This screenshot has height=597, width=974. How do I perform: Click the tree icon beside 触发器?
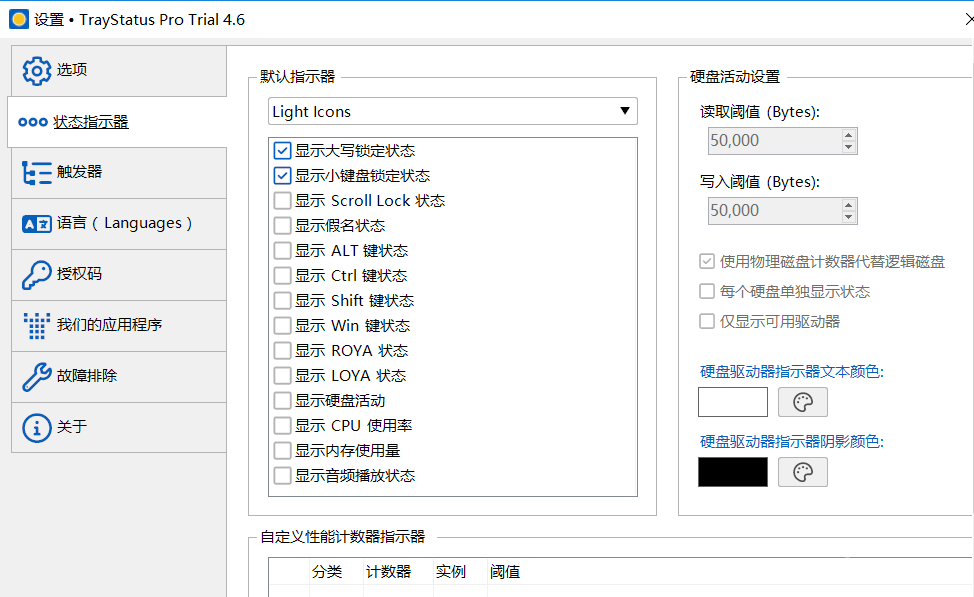click(x=36, y=172)
